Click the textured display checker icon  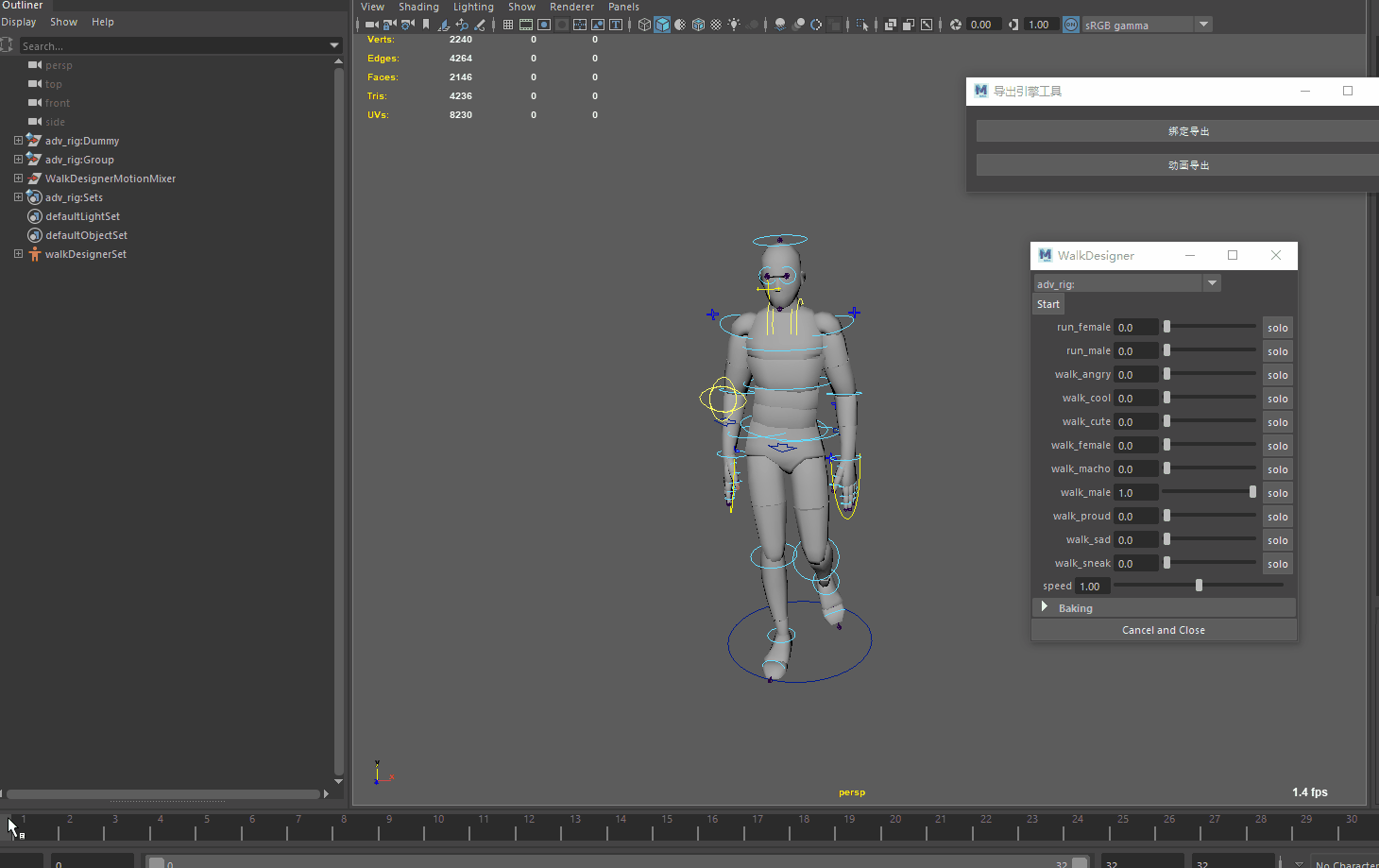pyautogui.click(x=716, y=25)
